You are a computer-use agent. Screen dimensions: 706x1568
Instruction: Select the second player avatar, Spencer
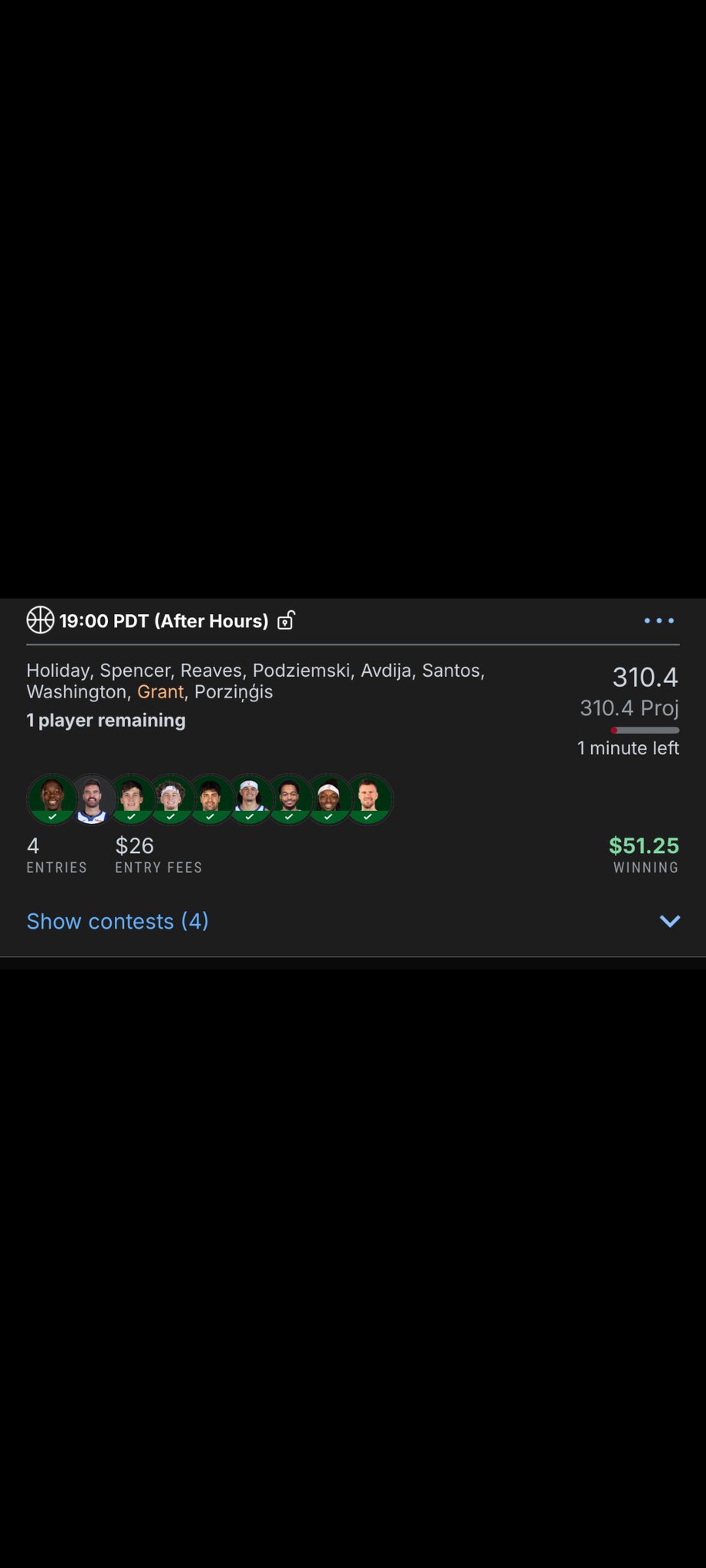[92, 799]
